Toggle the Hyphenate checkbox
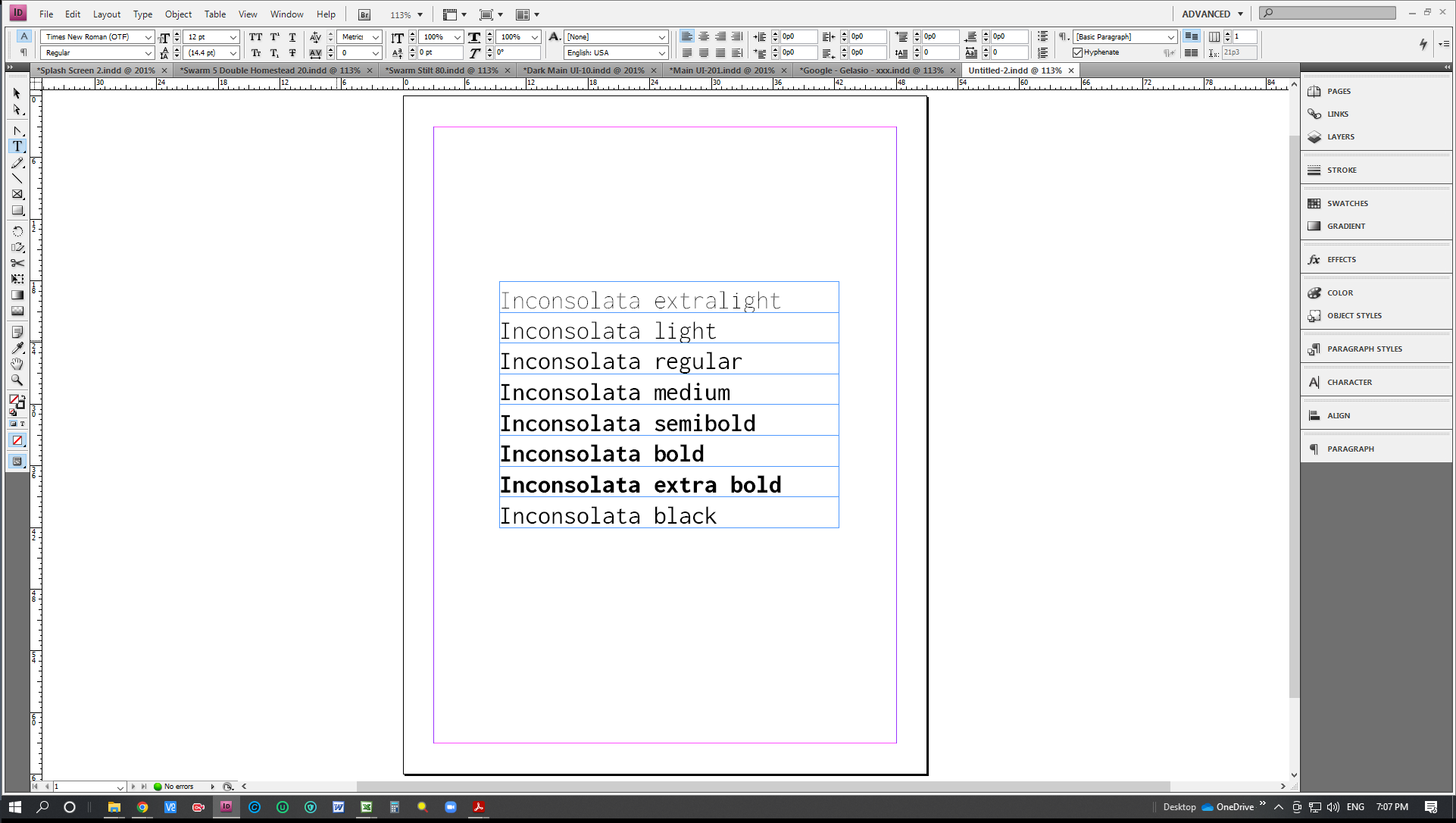The image size is (1456, 823). pyautogui.click(x=1078, y=52)
